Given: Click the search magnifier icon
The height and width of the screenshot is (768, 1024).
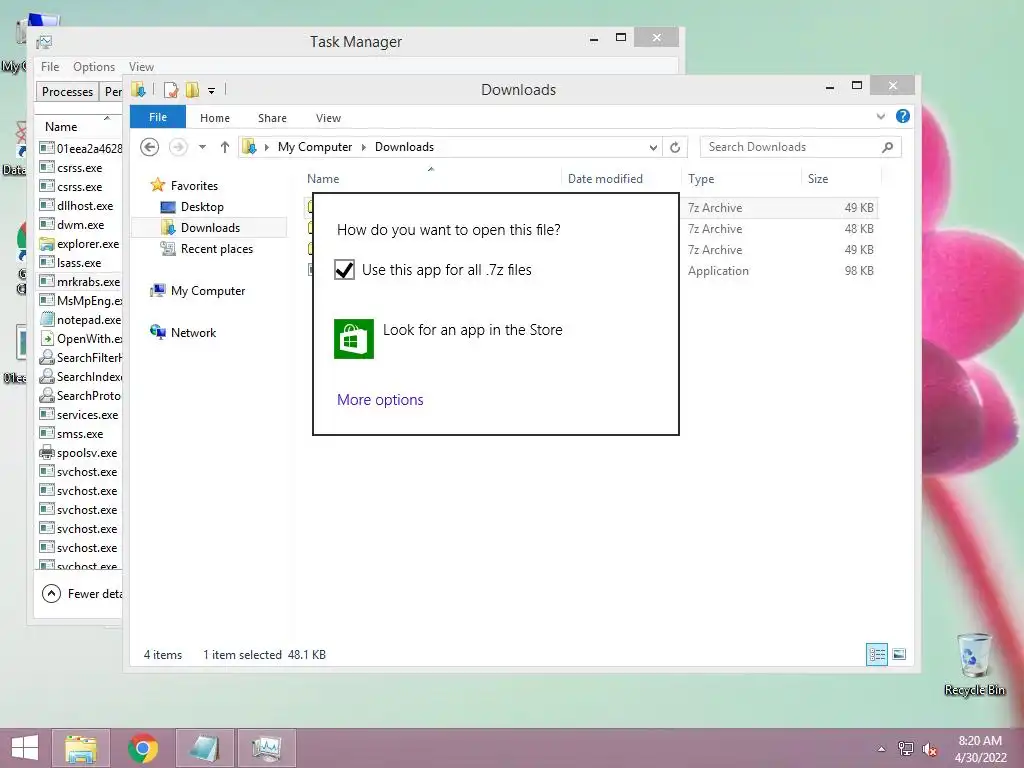Looking at the screenshot, I should coord(887,147).
